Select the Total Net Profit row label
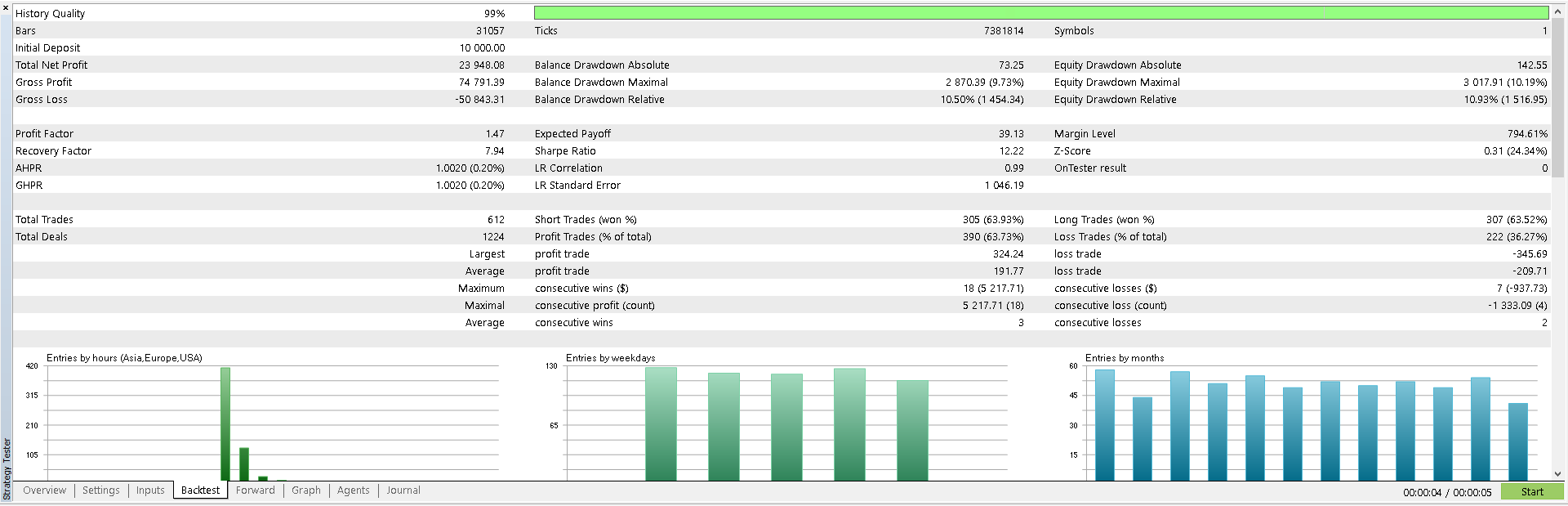 51,65
